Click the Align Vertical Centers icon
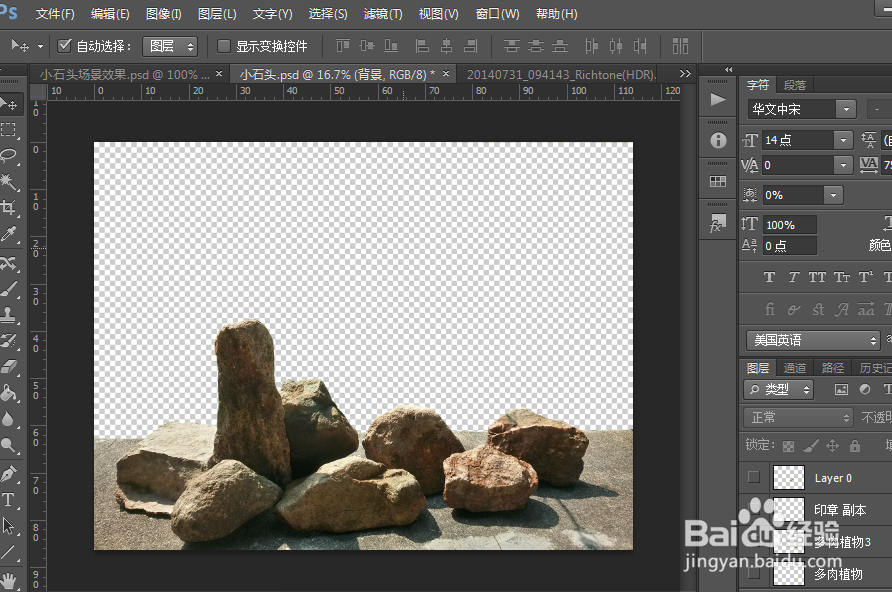 (x=367, y=45)
